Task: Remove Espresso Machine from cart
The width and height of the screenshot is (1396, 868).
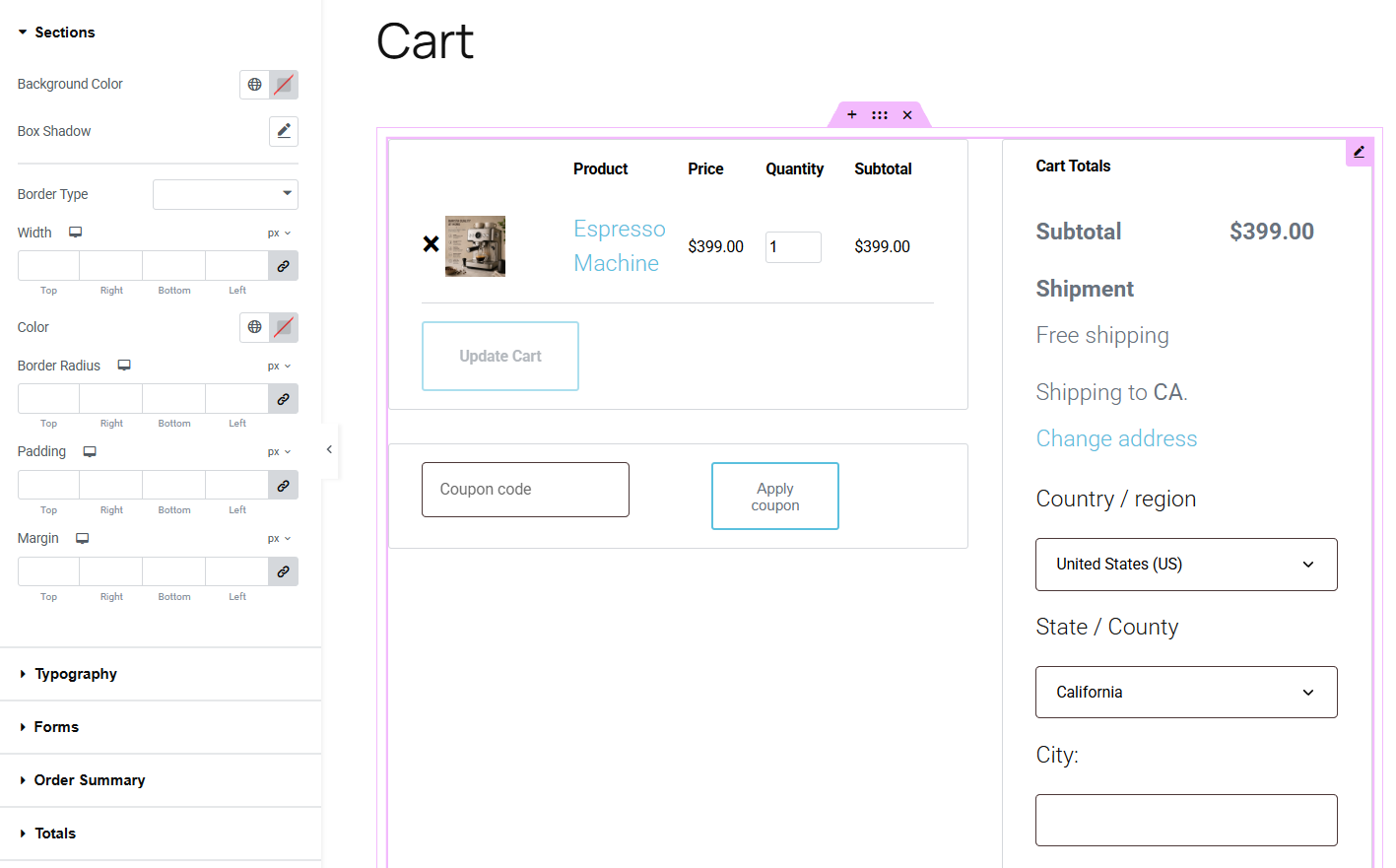Action: (x=432, y=243)
